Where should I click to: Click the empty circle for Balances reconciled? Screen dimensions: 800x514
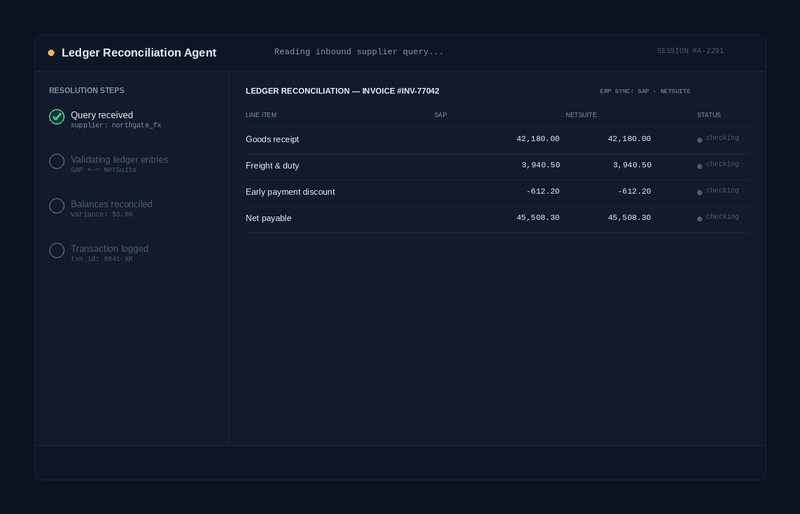[x=57, y=206]
